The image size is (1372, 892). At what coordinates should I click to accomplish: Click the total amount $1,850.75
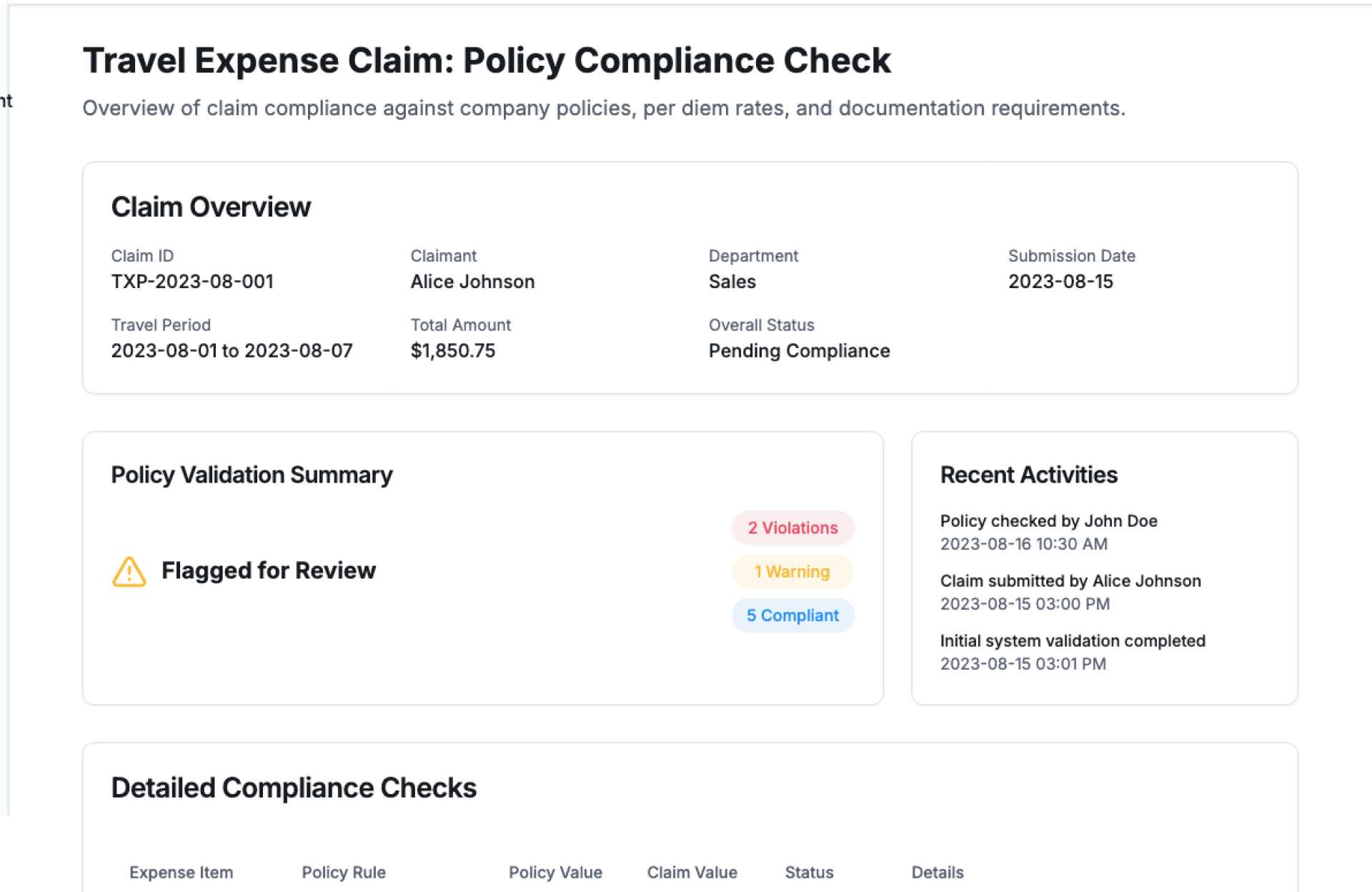(452, 351)
